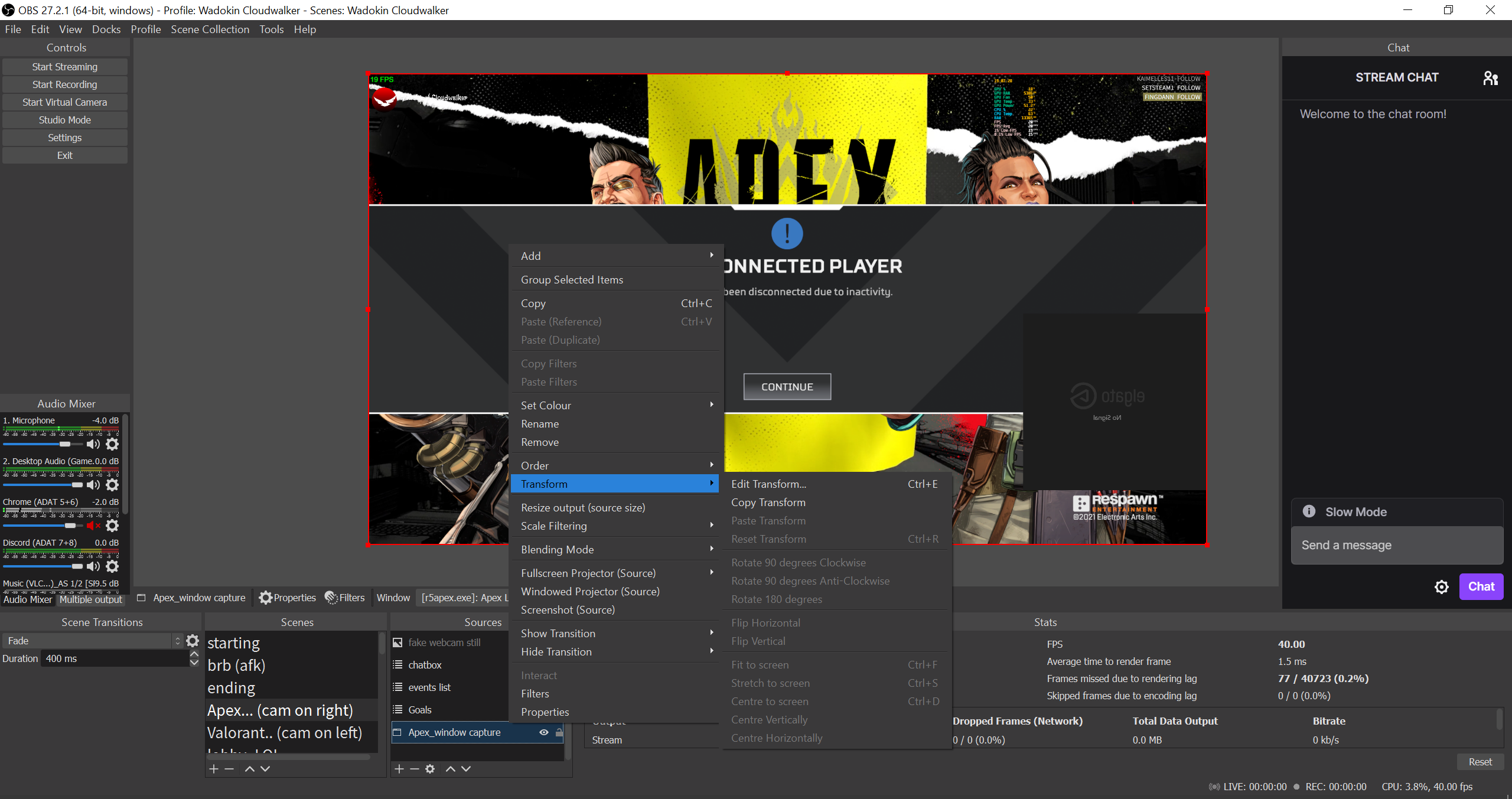The width and height of the screenshot is (1512, 799).
Task: Mute the Microphone using its speaker icon
Action: [93, 444]
